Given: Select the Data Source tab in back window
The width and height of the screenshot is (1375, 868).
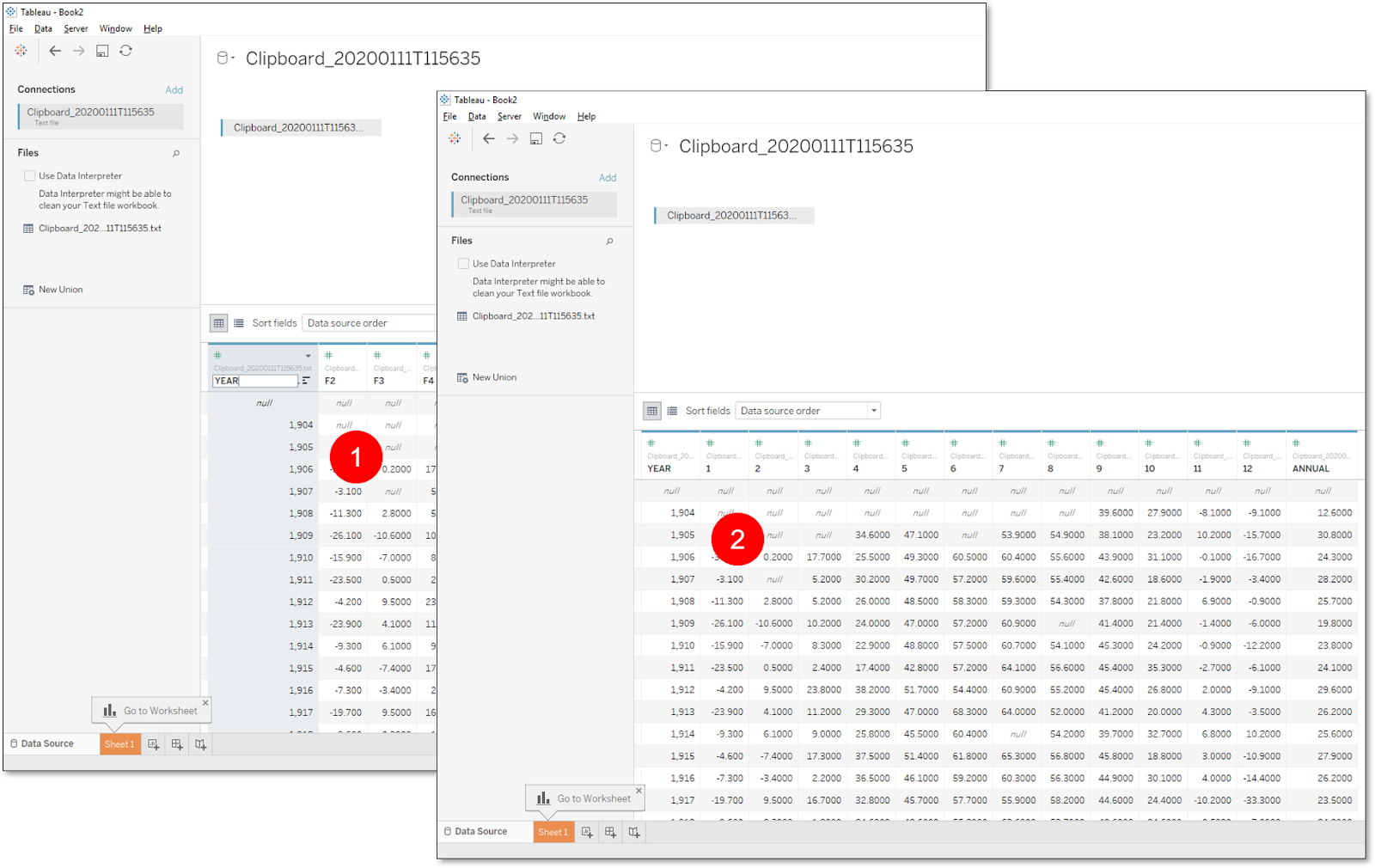Looking at the screenshot, I should point(42,744).
